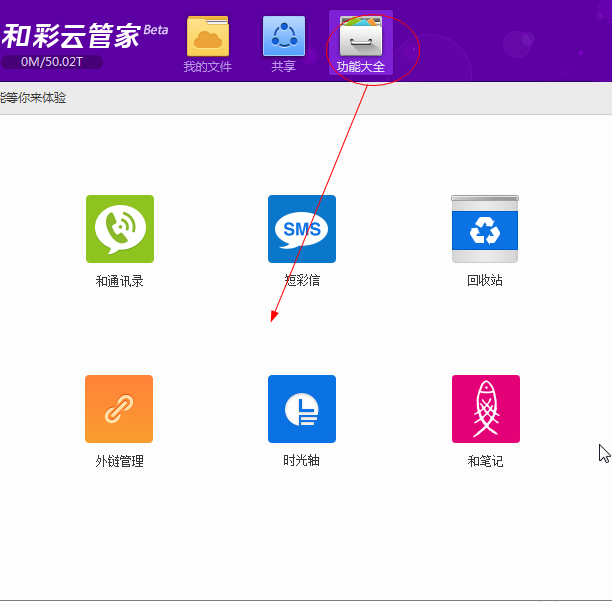Click the 时光轴 text label

pyautogui.click(x=301, y=460)
